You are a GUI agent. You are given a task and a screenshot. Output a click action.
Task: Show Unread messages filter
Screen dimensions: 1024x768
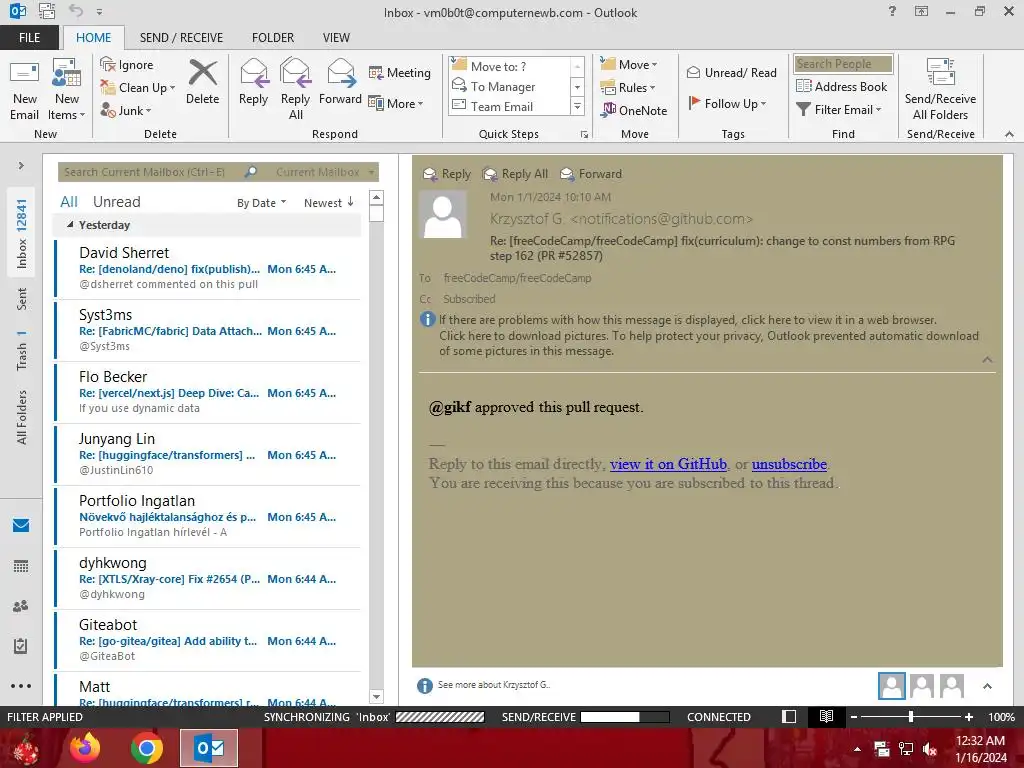coord(116,202)
